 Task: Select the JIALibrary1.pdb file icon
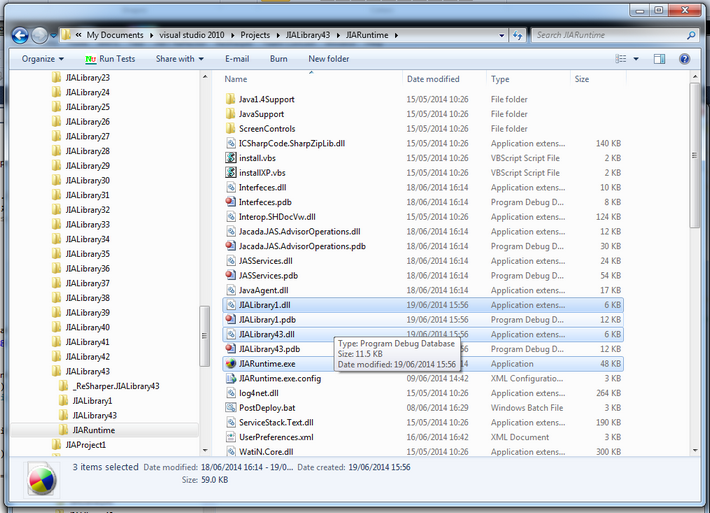[x=231, y=320]
